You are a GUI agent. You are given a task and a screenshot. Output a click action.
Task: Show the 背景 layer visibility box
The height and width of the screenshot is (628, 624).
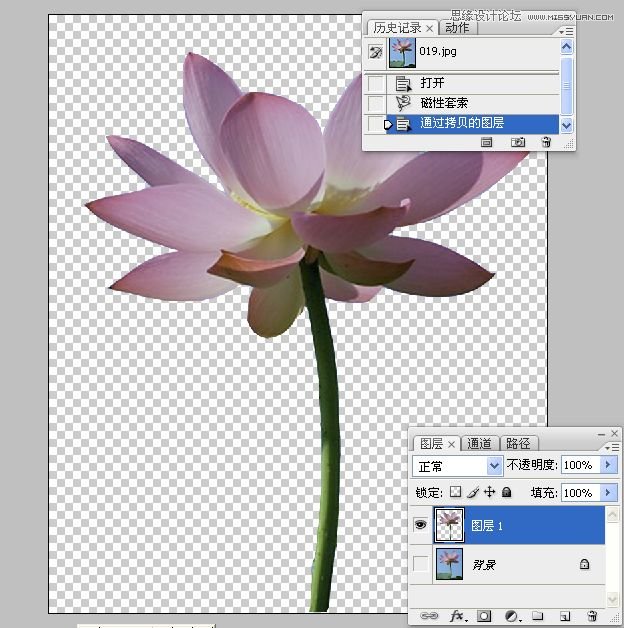coord(420,564)
